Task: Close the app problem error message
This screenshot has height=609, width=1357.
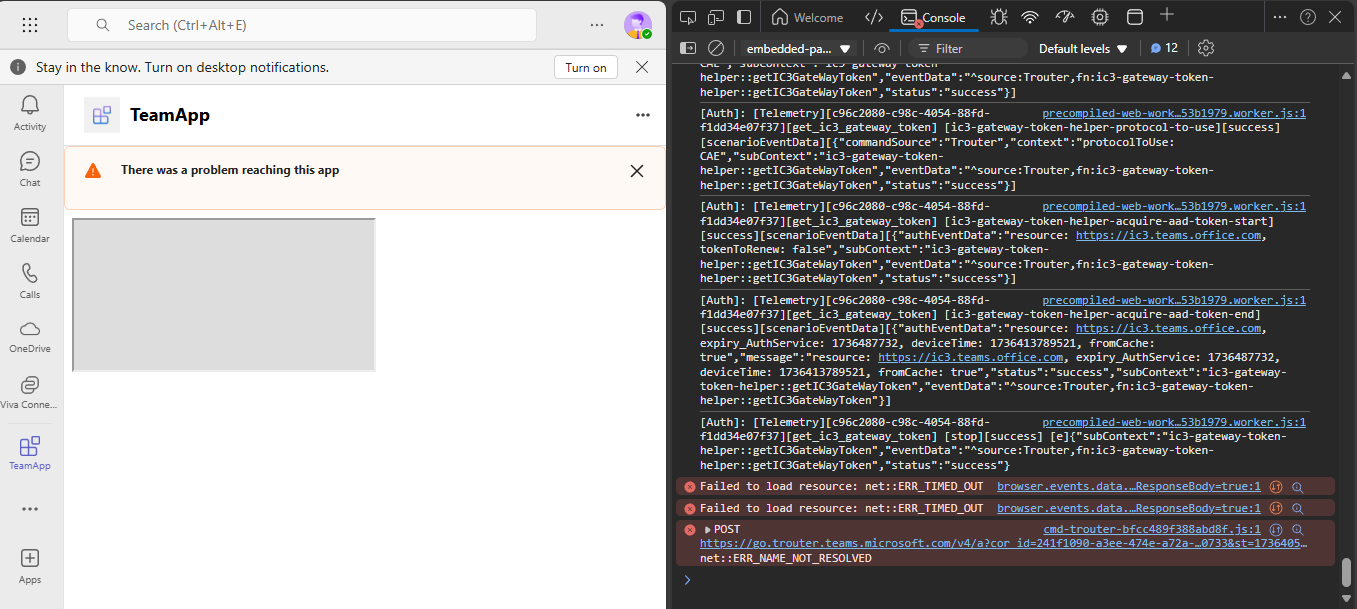Action: pos(637,171)
